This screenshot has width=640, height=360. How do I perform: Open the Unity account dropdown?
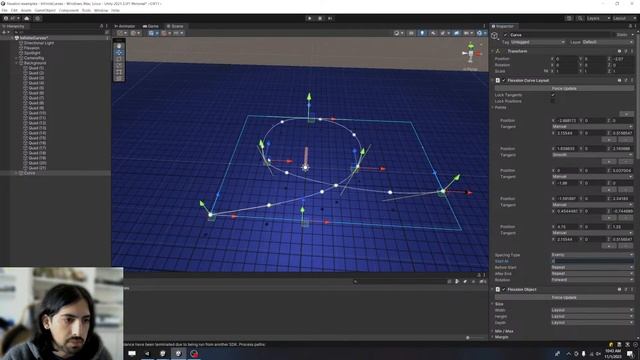pos(12,18)
